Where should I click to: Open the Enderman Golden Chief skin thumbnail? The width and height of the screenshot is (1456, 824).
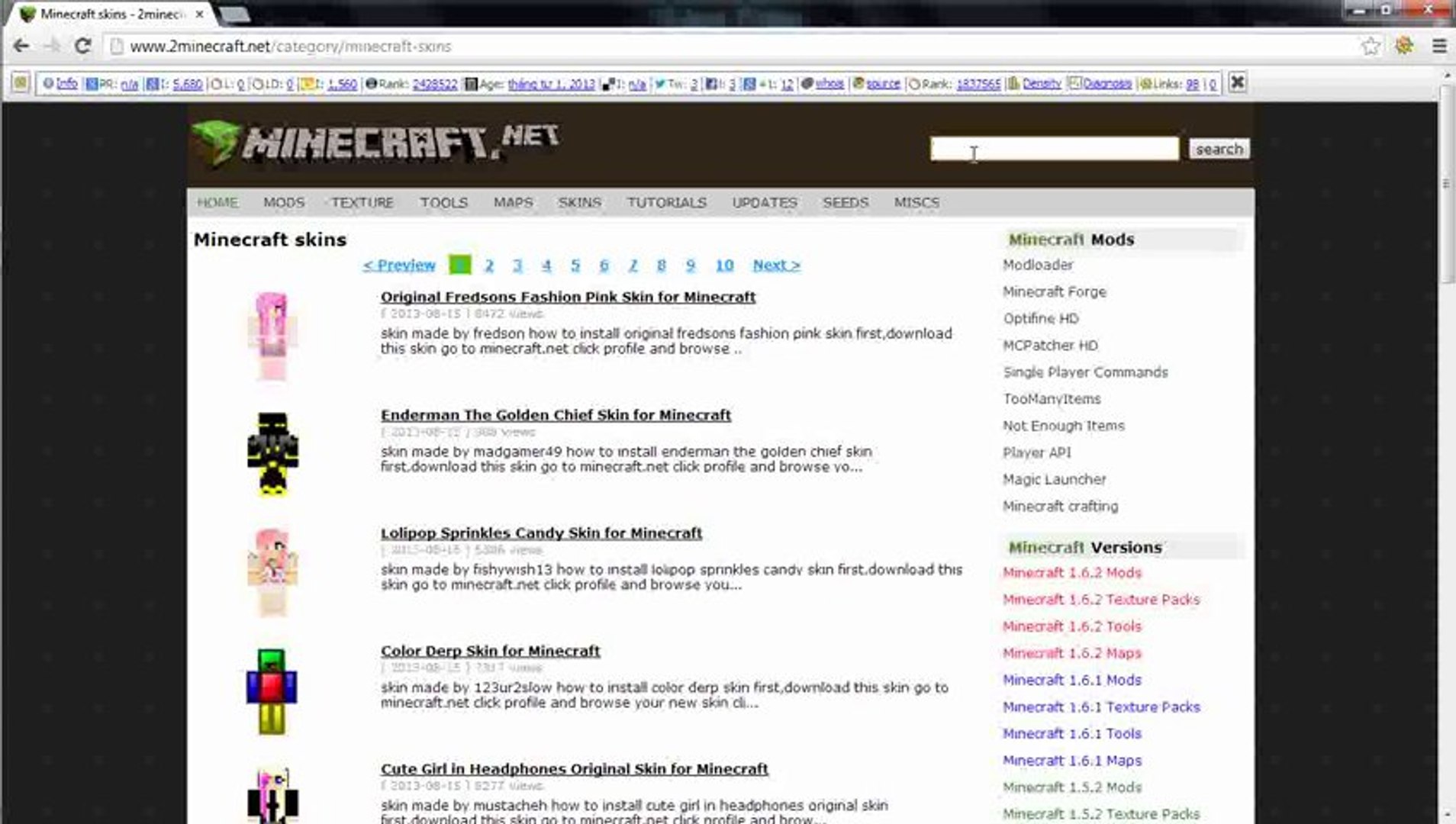coord(272,453)
